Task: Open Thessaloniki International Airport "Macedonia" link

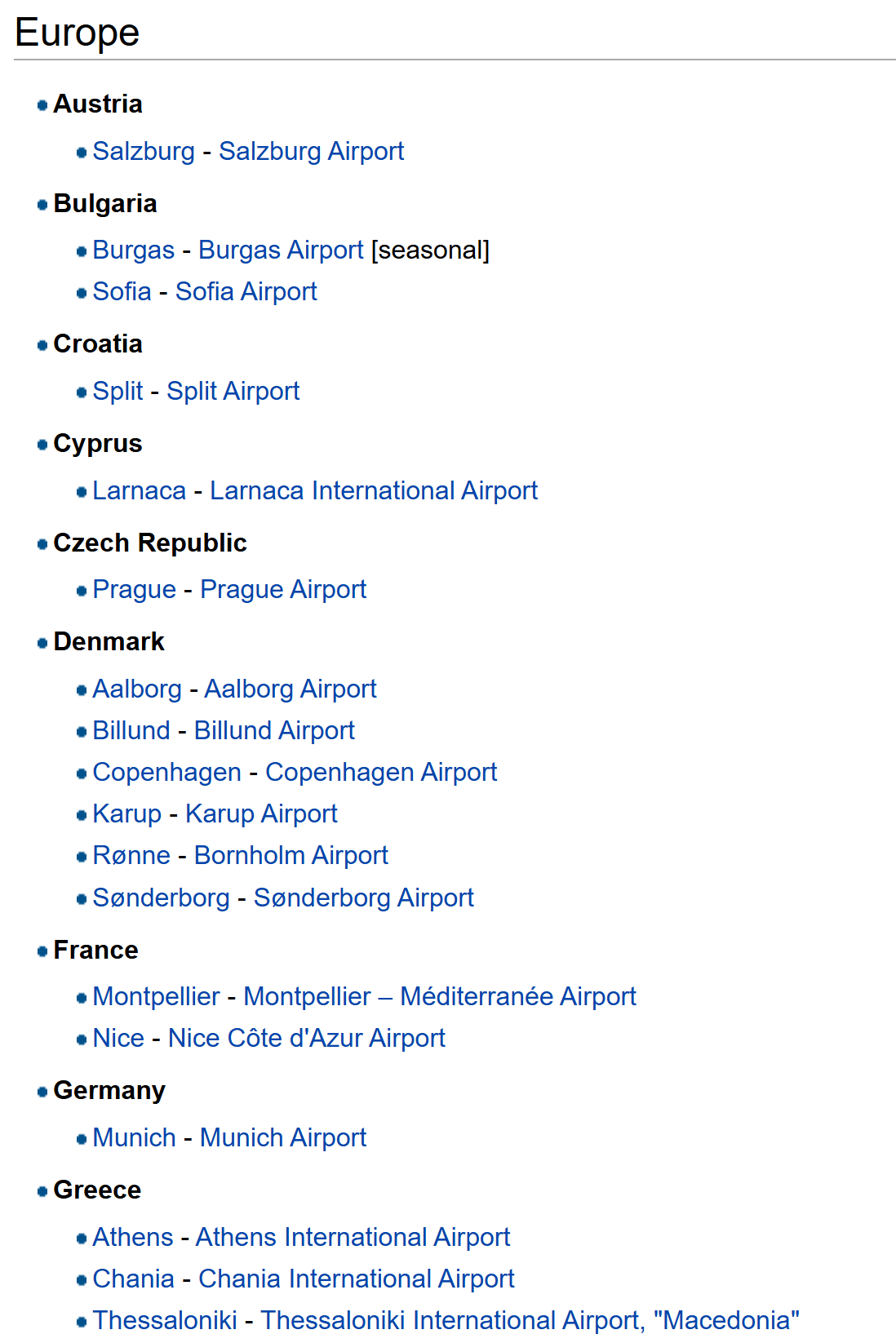Action: click(x=529, y=1321)
